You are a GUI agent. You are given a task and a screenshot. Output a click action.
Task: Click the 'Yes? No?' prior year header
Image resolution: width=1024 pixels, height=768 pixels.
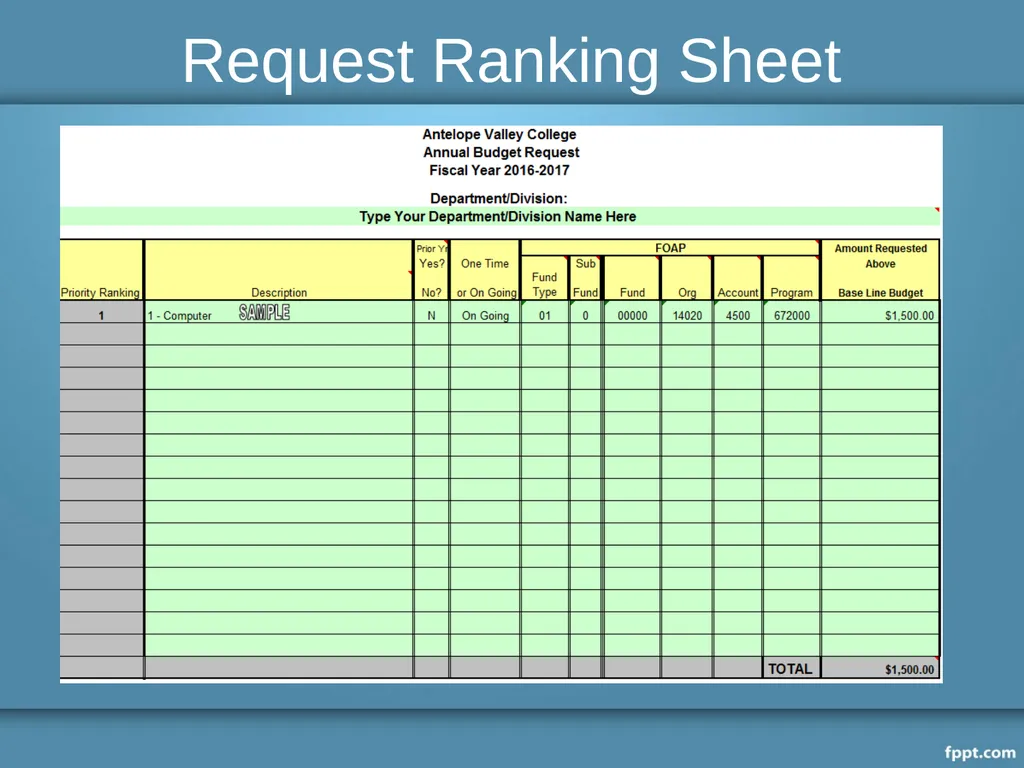(x=431, y=270)
